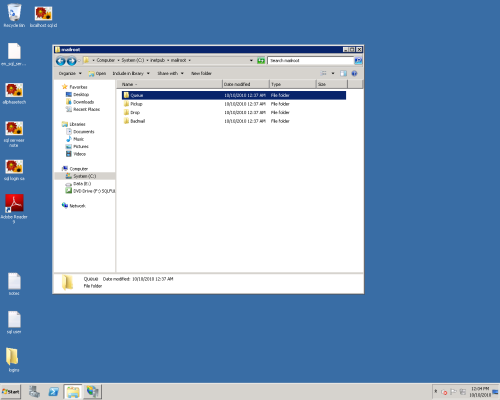Launch PowerShell from the taskbar
The height and width of the screenshot is (400, 500).
[x=53, y=392]
